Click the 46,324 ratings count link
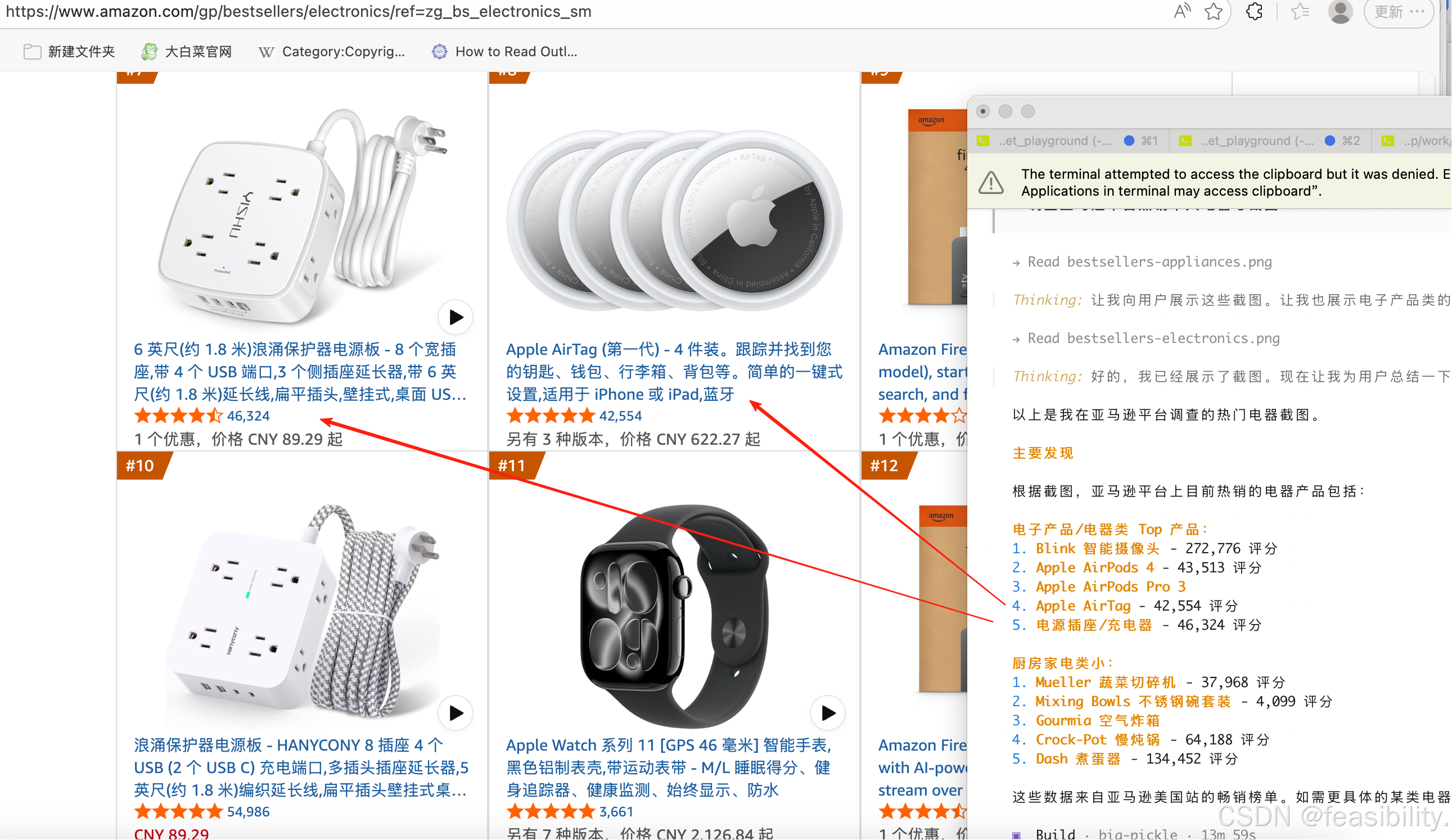This screenshot has height=840, width=1452. (x=249, y=416)
